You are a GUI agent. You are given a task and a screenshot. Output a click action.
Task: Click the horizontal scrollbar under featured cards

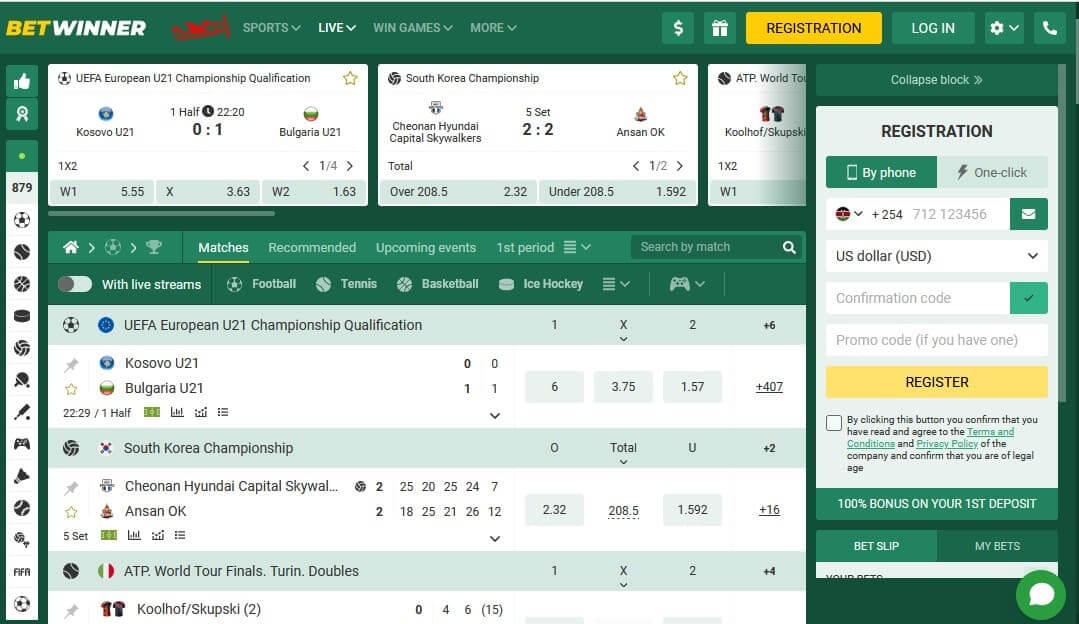(162, 213)
